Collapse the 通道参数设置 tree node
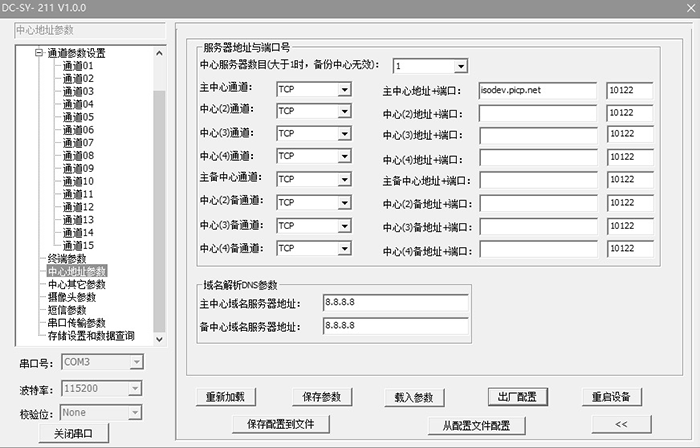Screen dimensions: 700x448 40,53
